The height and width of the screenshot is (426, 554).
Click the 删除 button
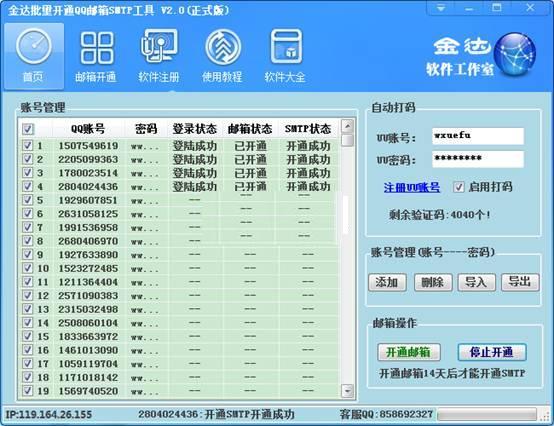pyautogui.click(x=433, y=282)
